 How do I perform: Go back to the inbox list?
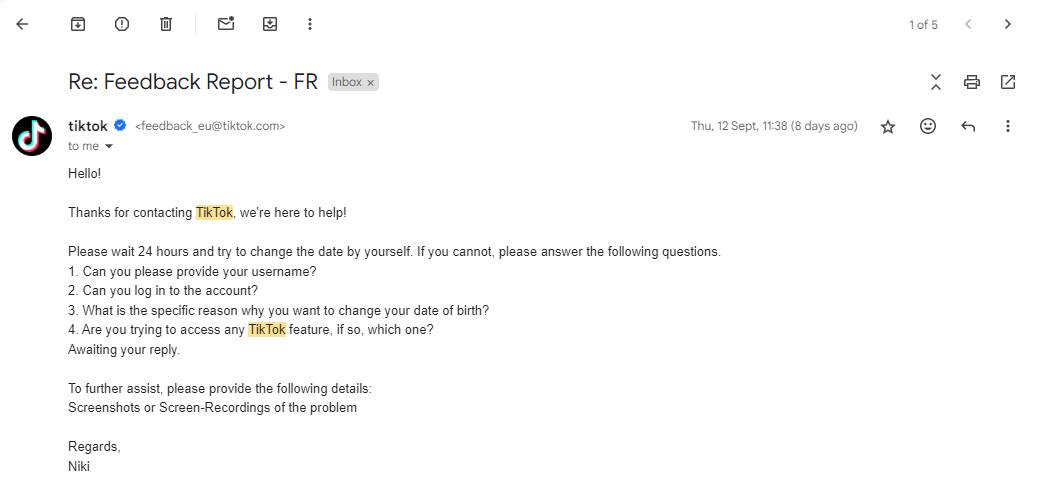tap(22, 24)
